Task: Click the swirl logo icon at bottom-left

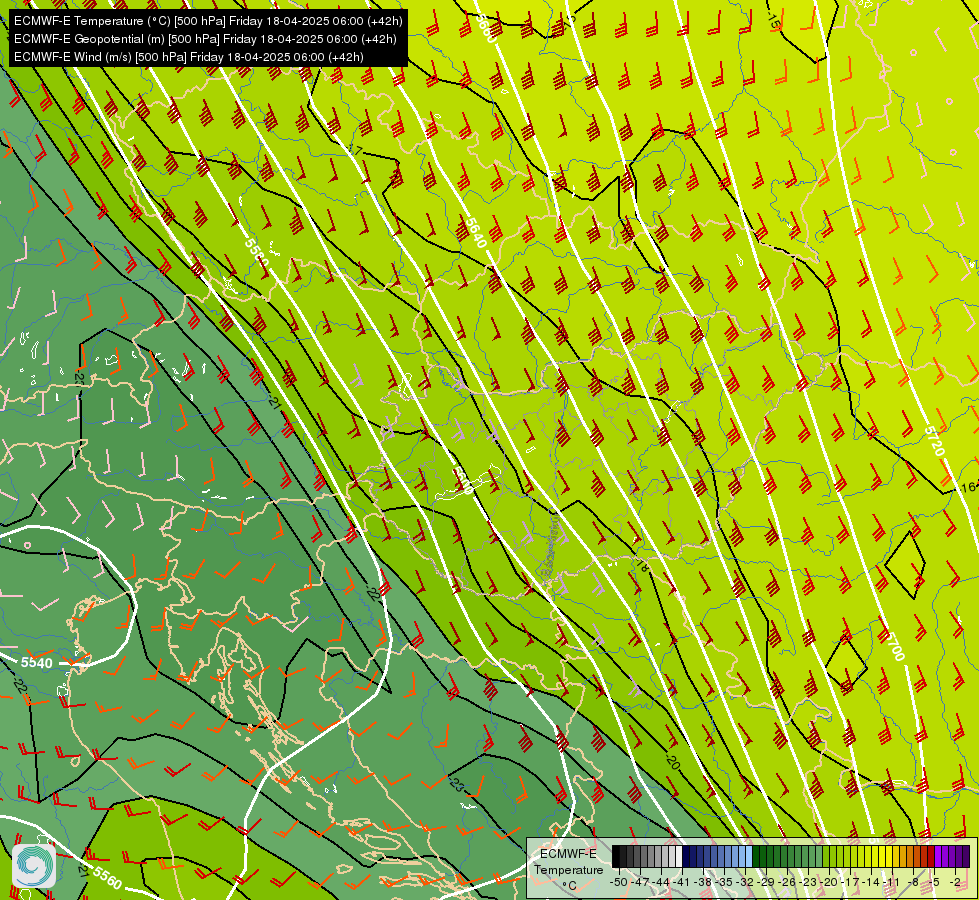Action: [34, 866]
